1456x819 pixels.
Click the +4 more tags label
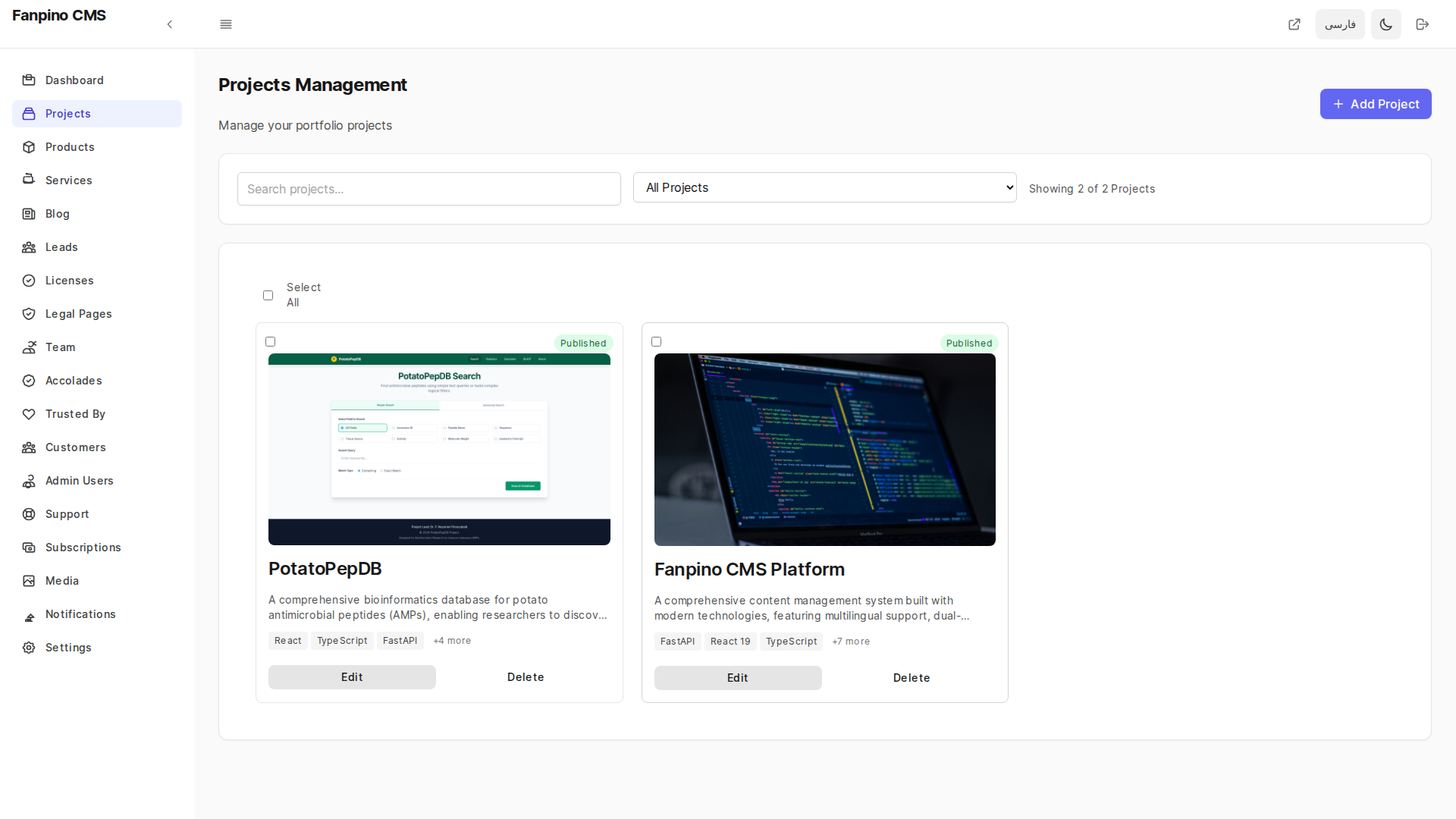(x=452, y=641)
